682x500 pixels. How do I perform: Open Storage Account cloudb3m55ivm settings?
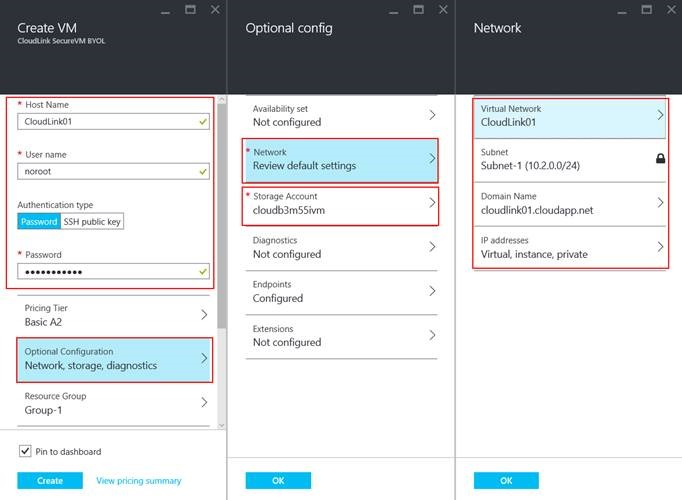[x=341, y=203]
